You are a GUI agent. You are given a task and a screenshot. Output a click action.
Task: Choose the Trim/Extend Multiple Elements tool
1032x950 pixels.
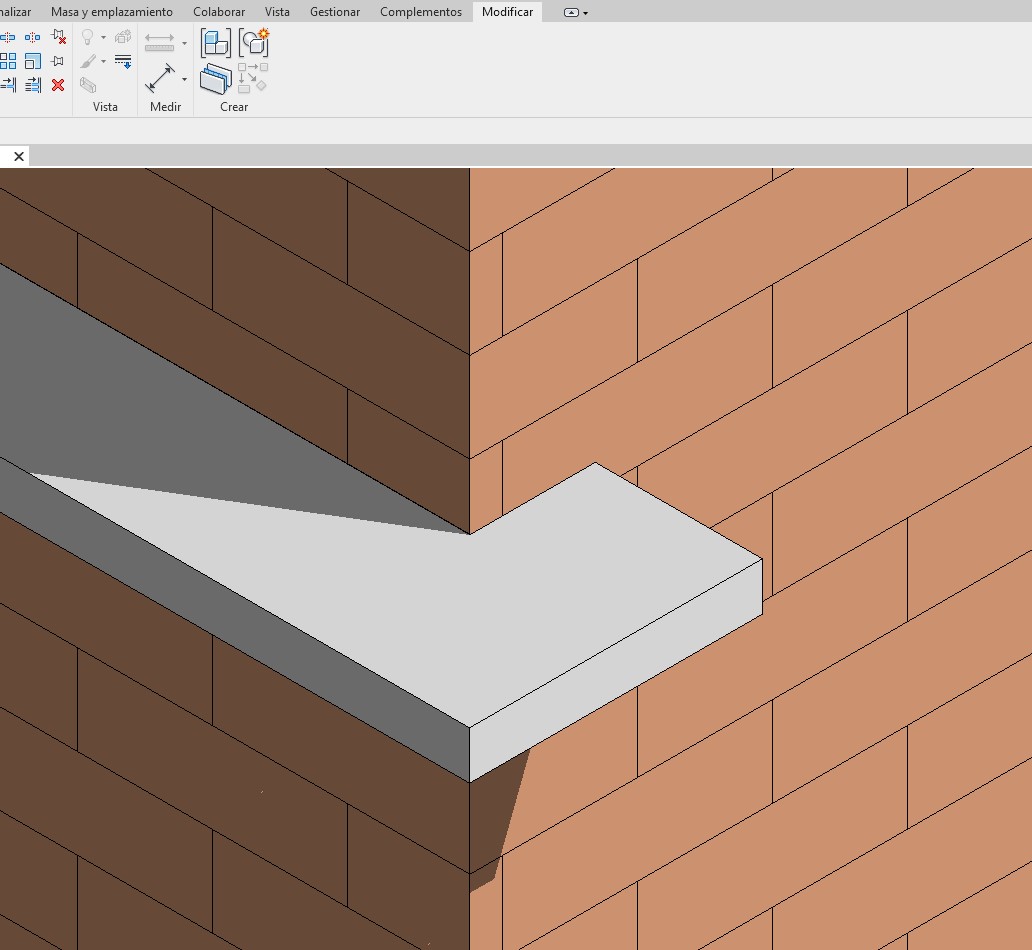(x=32, y=85)
